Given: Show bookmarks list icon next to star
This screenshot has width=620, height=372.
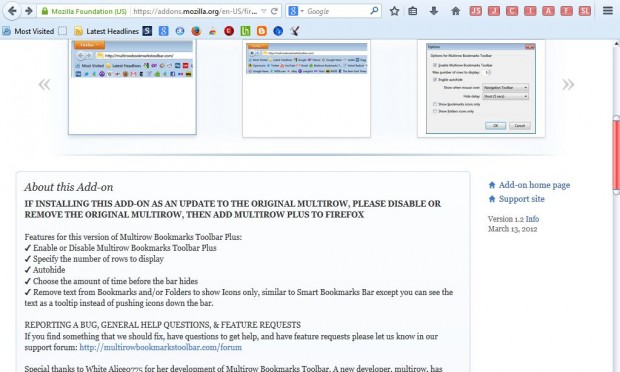Looking at the screenshot, I should pyautogui.click(x=413, y=11).
